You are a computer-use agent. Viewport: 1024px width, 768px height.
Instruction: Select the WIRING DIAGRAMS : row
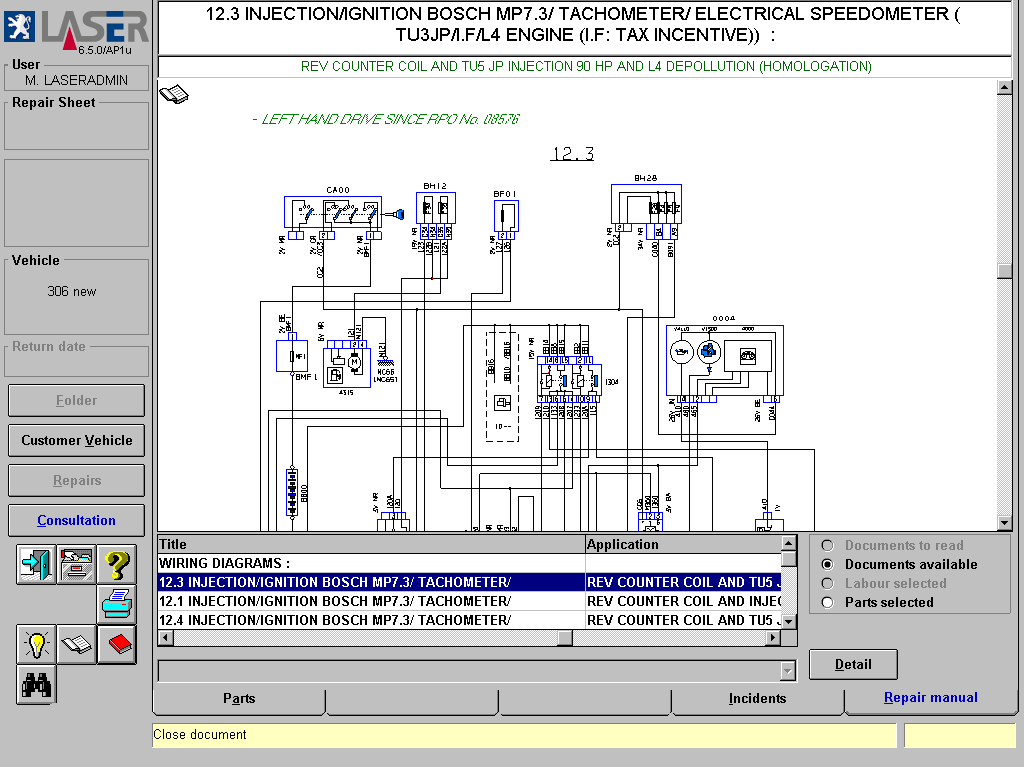click(469, 563)
